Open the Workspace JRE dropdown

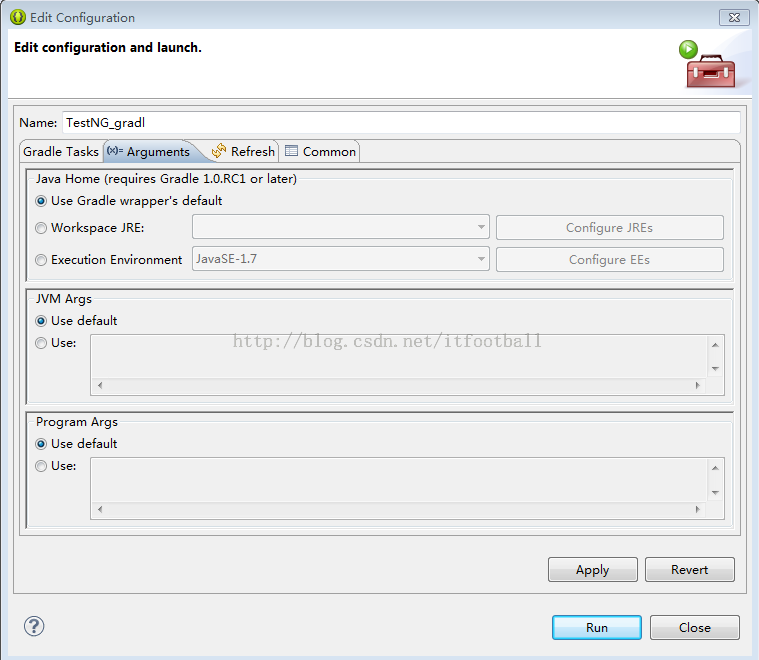341,227
